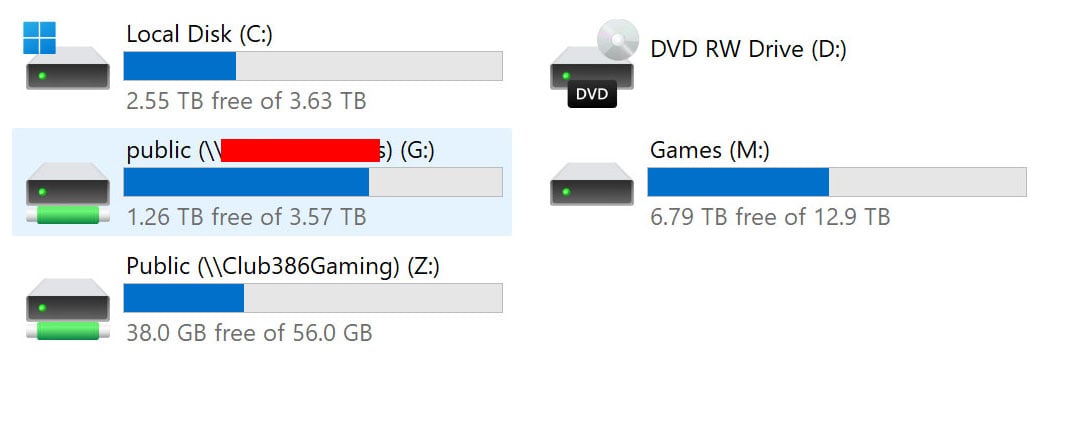The width and height of the screenshot is (1078, 429).
Task: Click the Public (Z:) storage usage bar
Action: pyautogui.click(x=312, y=298)
